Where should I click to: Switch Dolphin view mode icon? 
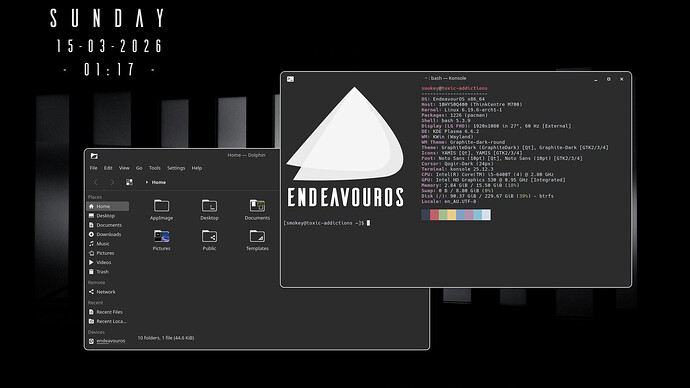pyautogui.click(x=129, y=182)
